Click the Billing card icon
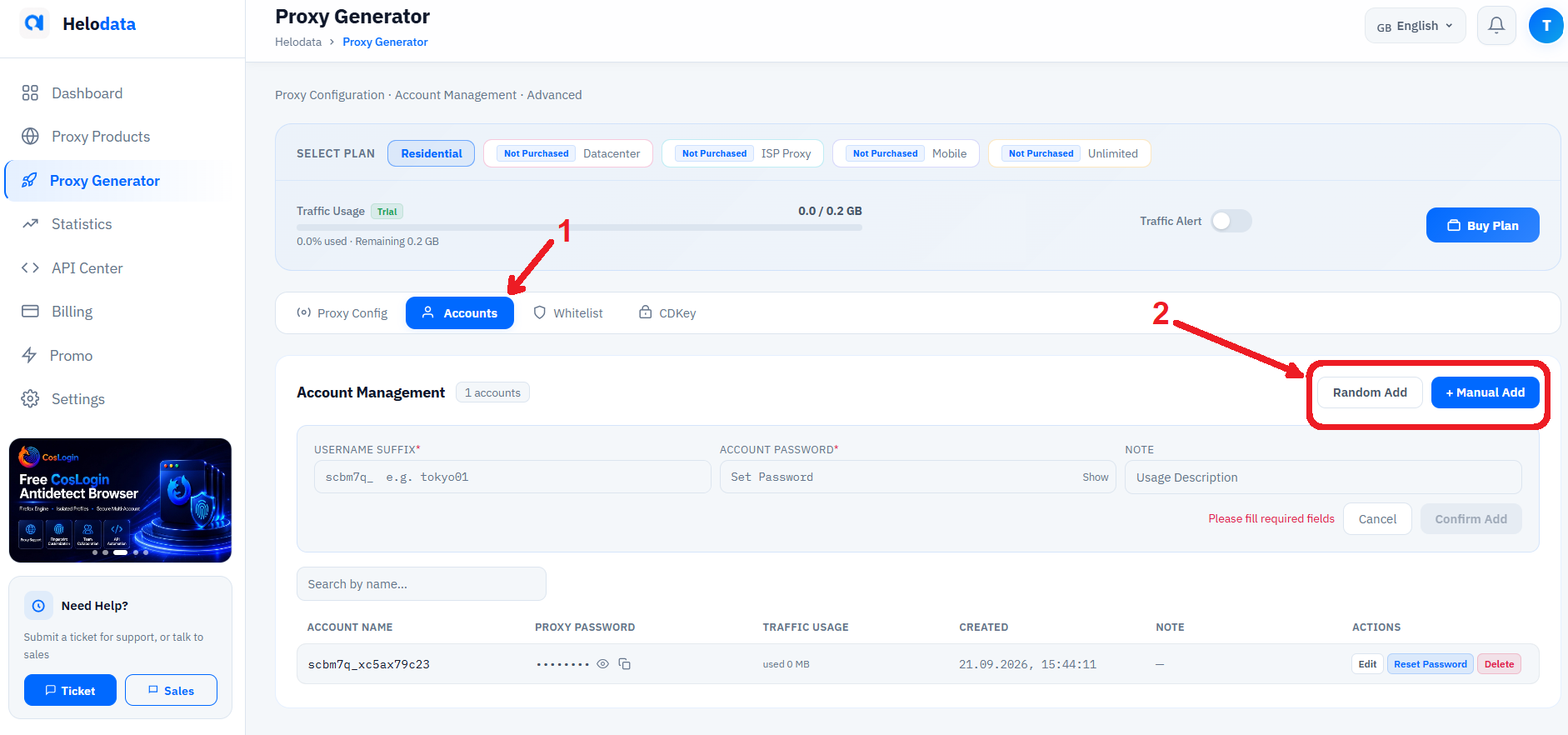 [x=30, y=311]
